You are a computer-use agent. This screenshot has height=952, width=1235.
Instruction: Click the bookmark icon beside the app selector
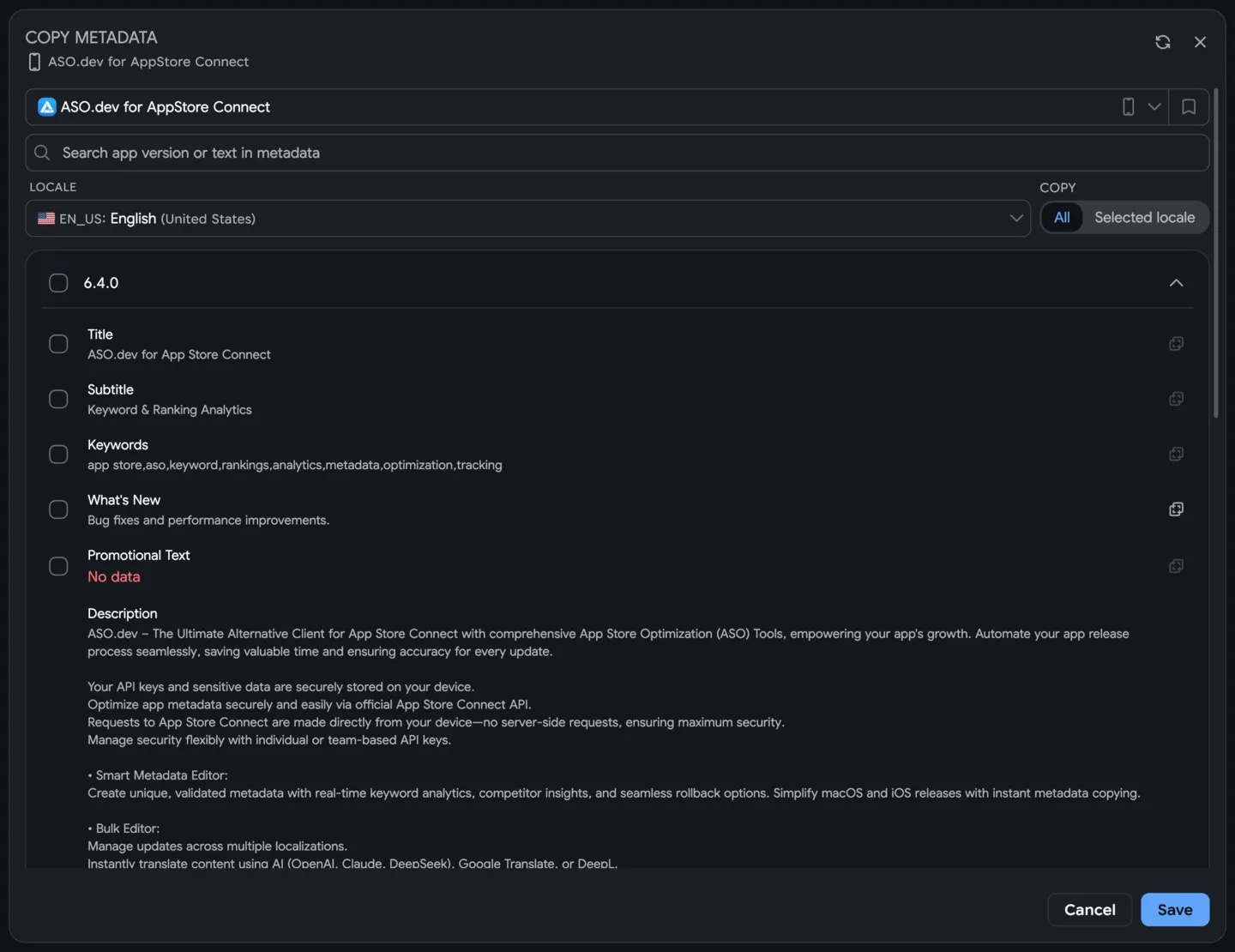(x=1189, y=107)
